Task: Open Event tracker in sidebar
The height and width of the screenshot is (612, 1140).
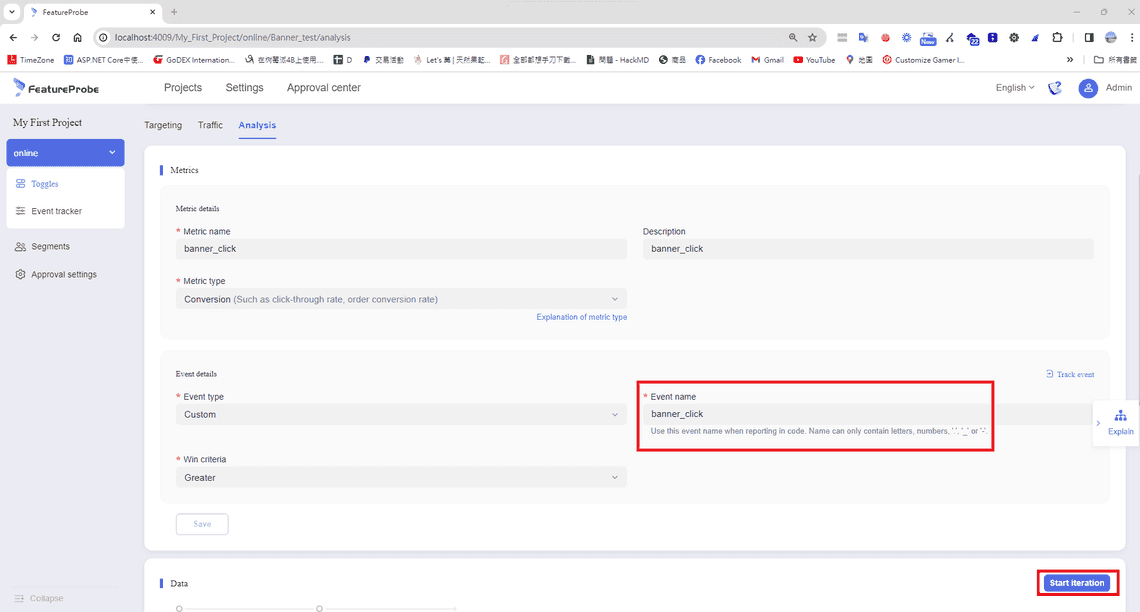Action: point(56,211)
